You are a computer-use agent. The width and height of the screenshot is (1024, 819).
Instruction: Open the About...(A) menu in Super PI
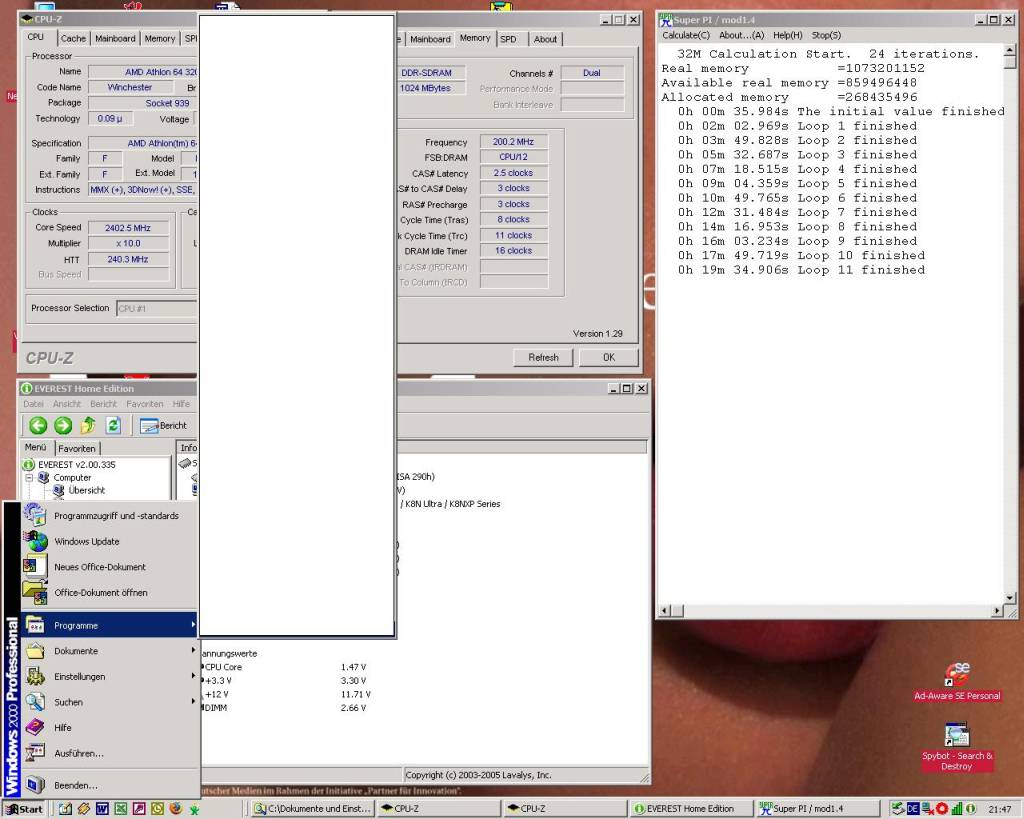click(x=741, y=35)
